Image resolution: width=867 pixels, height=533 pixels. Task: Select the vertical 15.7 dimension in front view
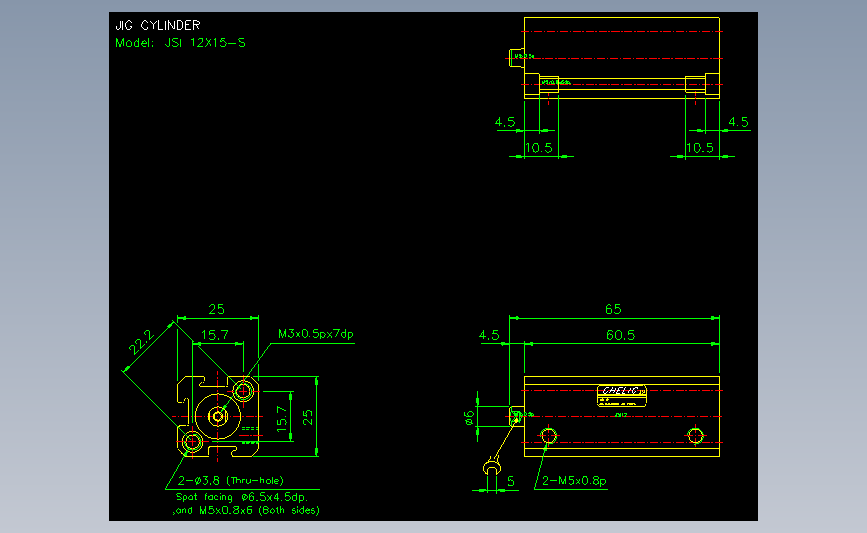(x=282, y=419)
